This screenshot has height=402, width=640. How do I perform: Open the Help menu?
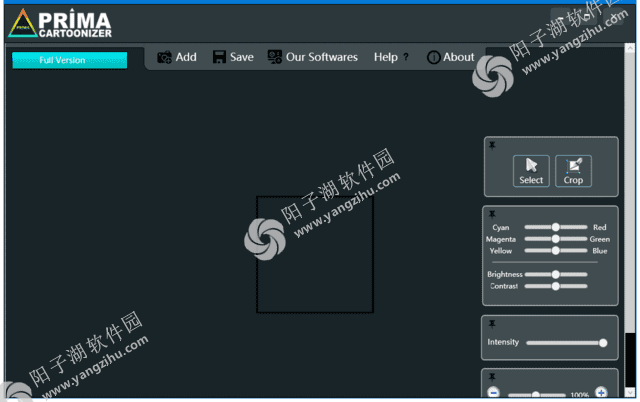click(x=386, y=57)
